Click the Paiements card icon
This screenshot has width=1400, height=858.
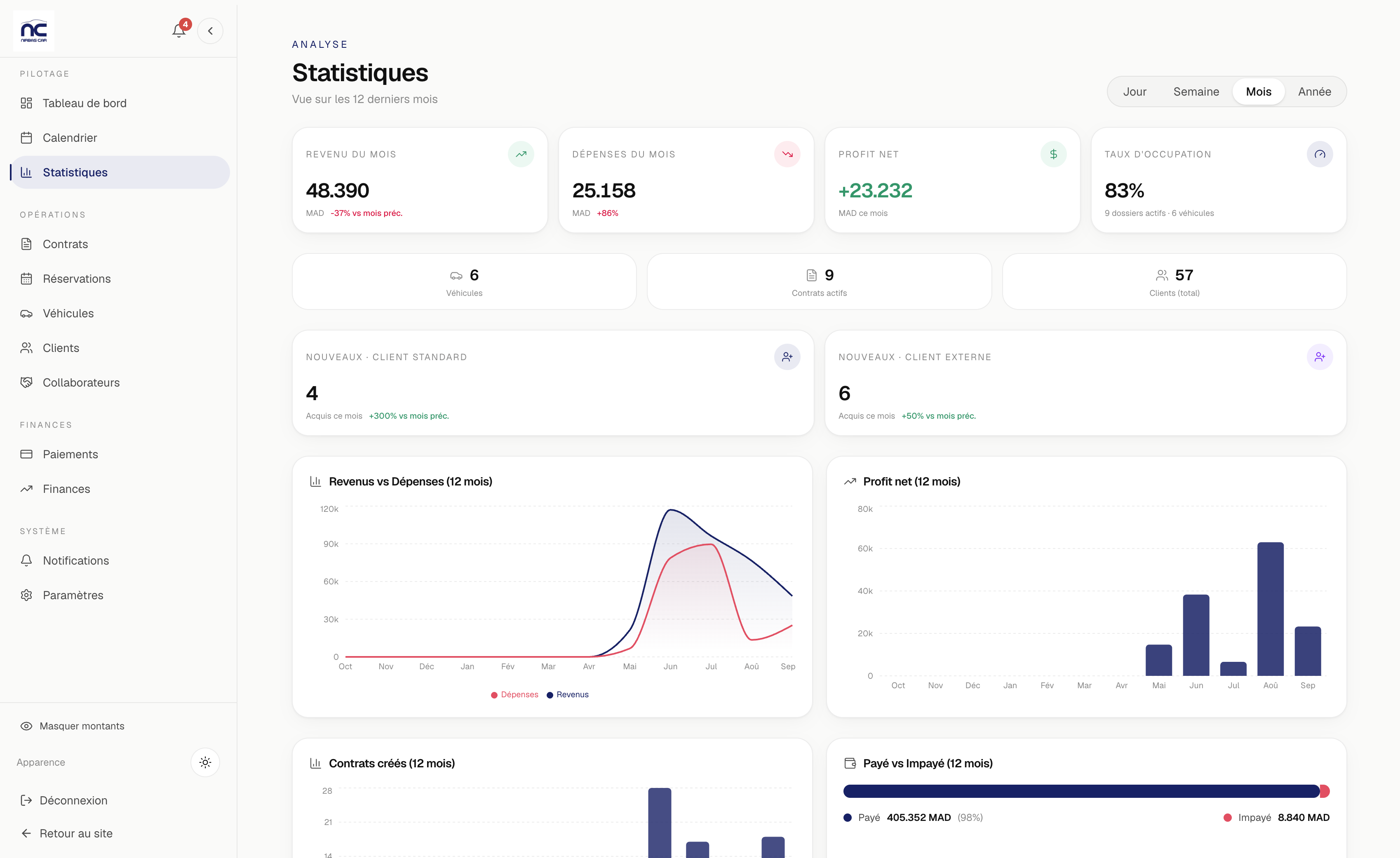pos(26,454)
